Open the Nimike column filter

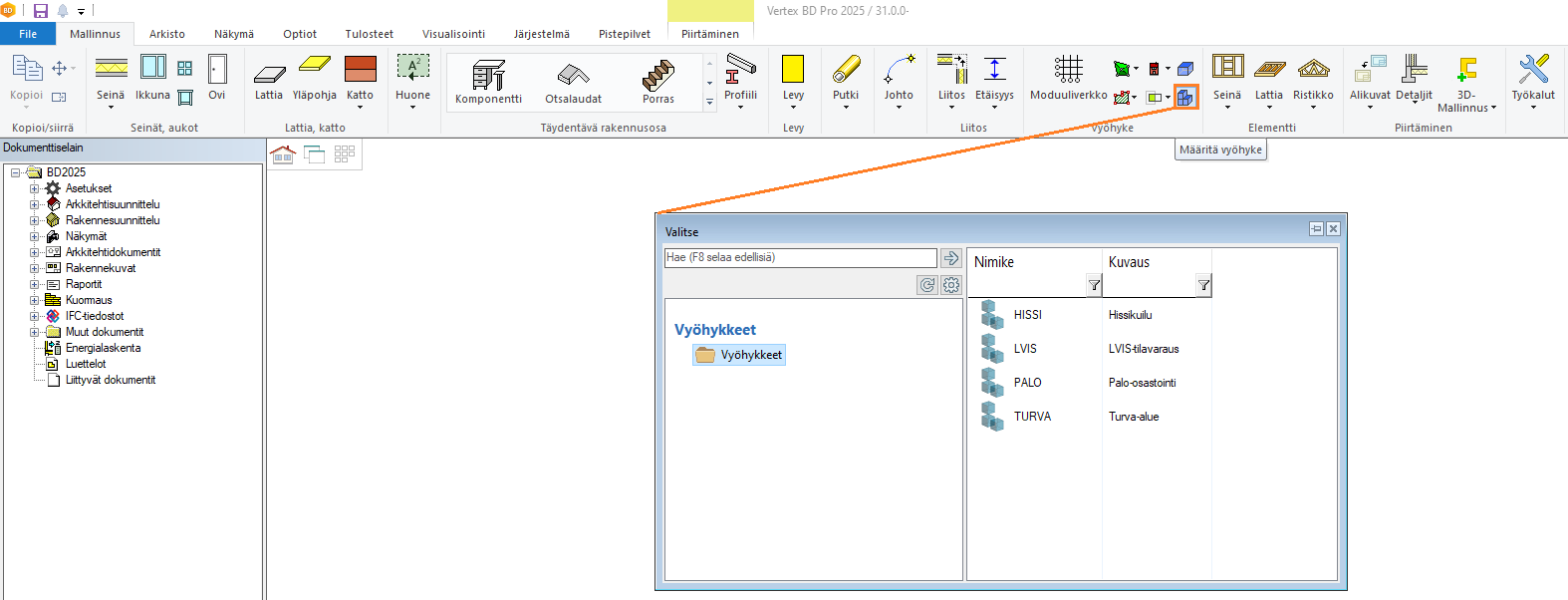click(x=1094, y=286)
